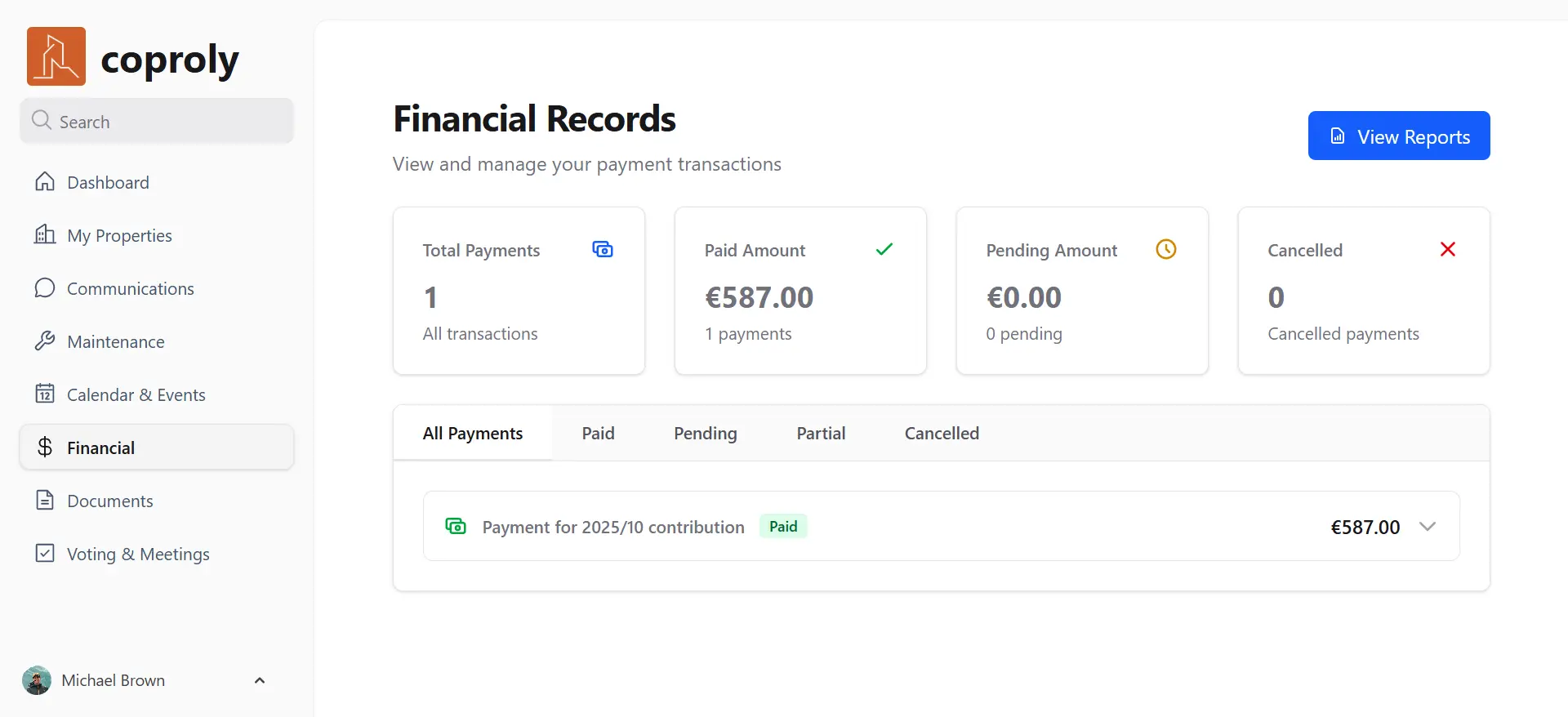Click the green Paid status badge
This screenshot has width=1568, height=717.
[783, 526]
